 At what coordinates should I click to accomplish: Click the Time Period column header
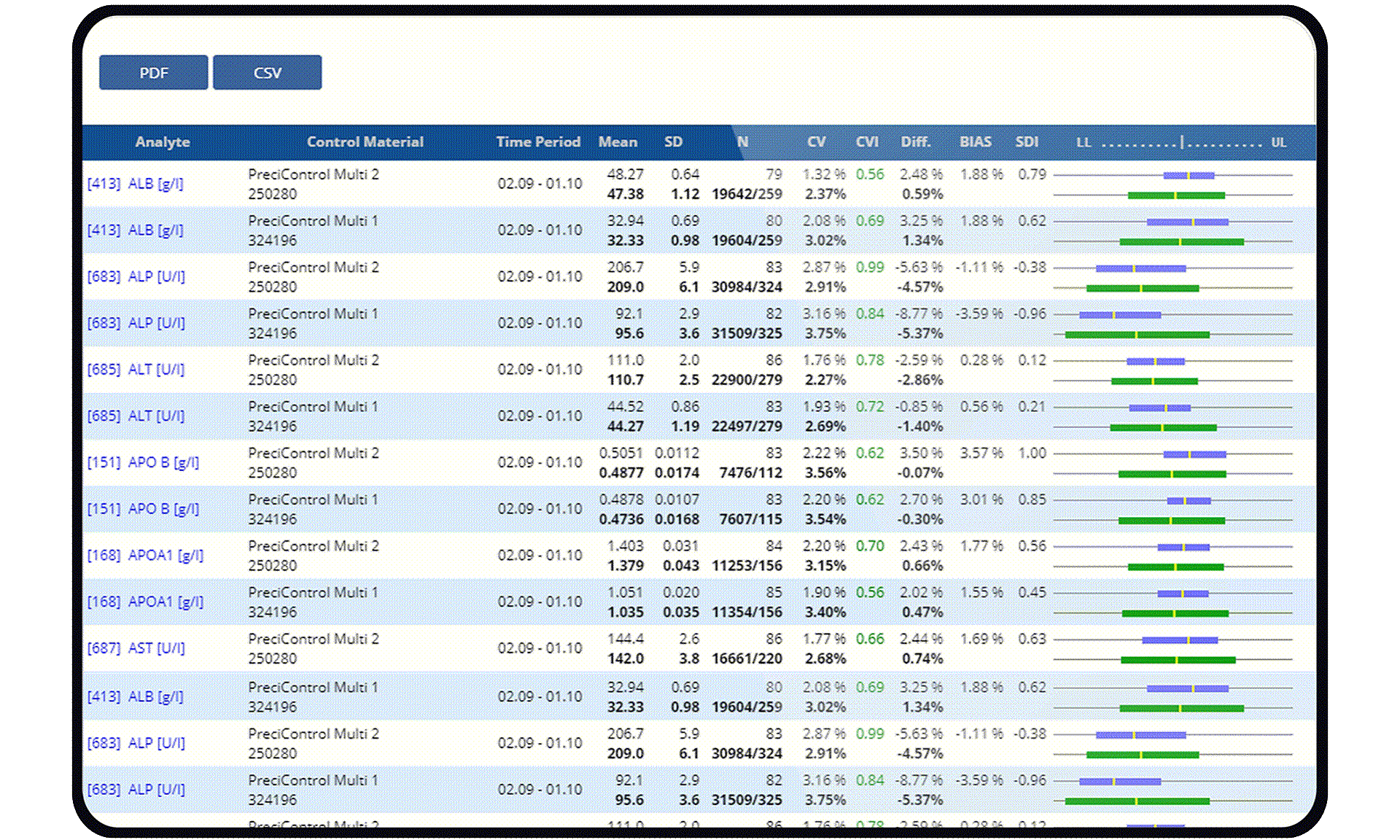click(x=538, y=142)
